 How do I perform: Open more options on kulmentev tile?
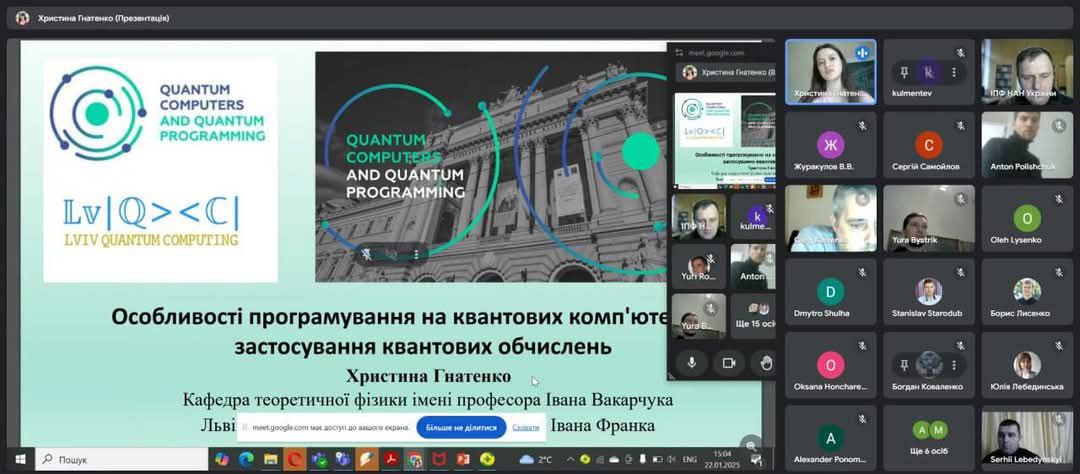click(x=954, y=72)
